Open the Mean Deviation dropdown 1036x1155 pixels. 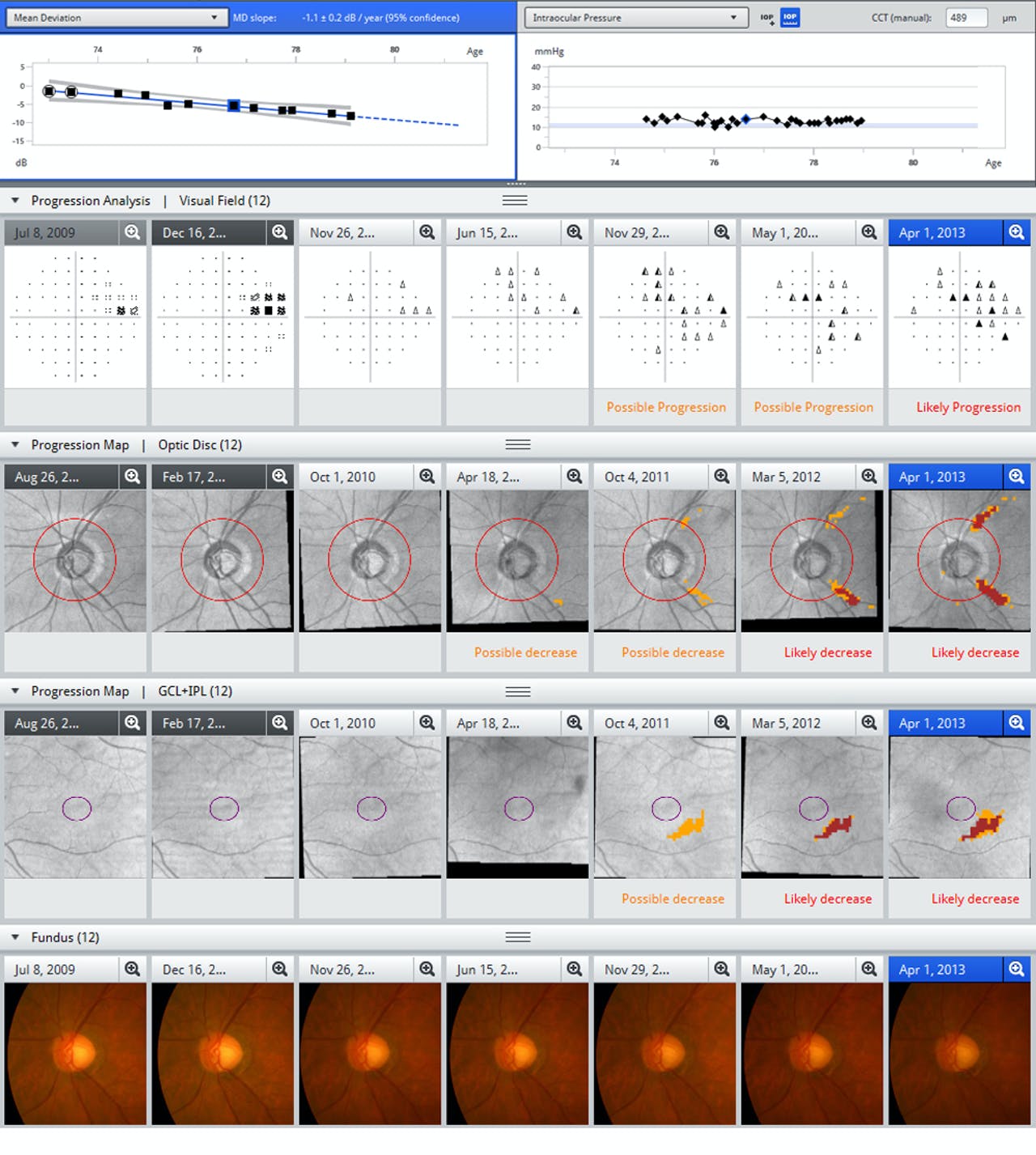[115, 18]
